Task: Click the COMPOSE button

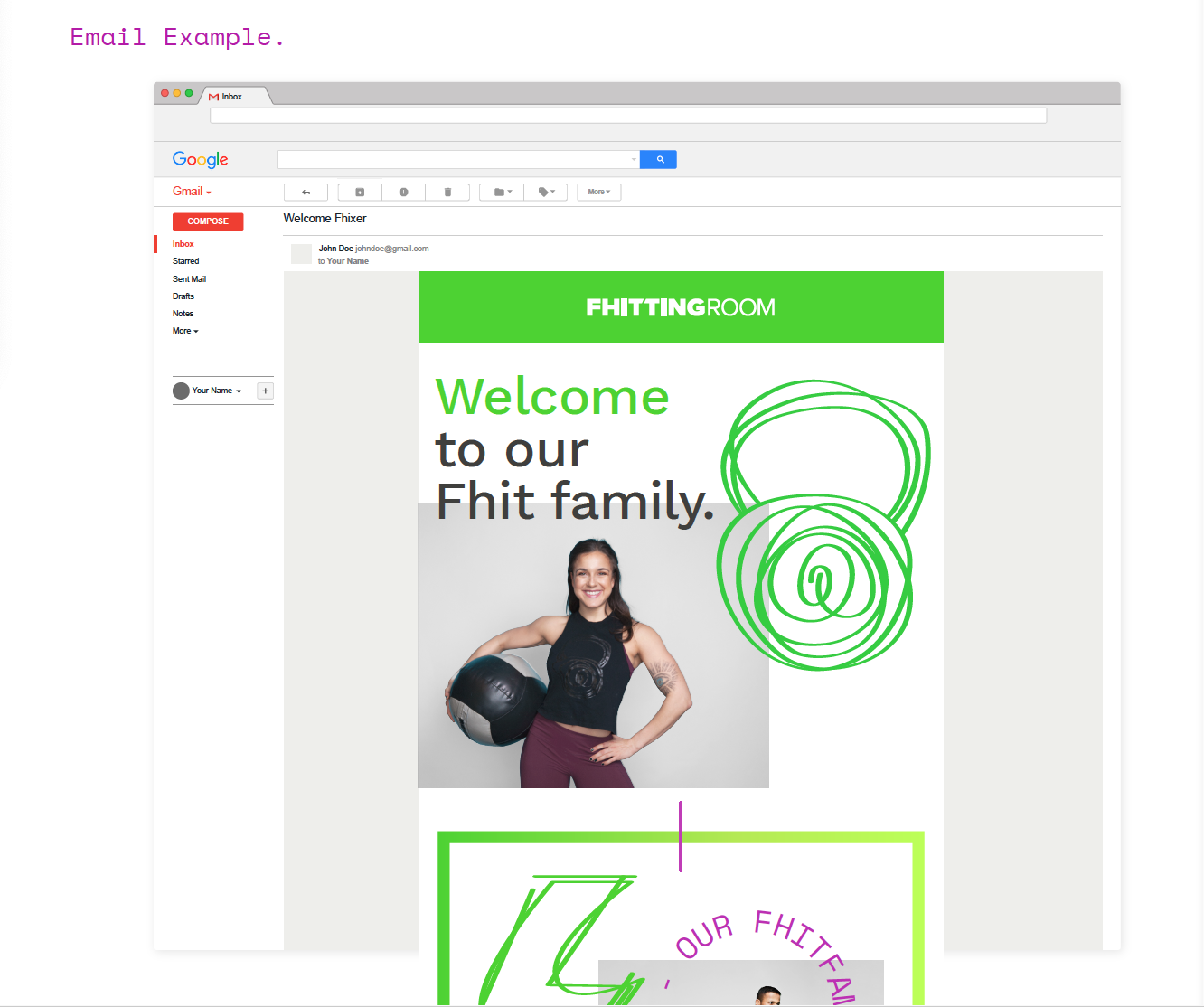Action: (x=208, y=221)
